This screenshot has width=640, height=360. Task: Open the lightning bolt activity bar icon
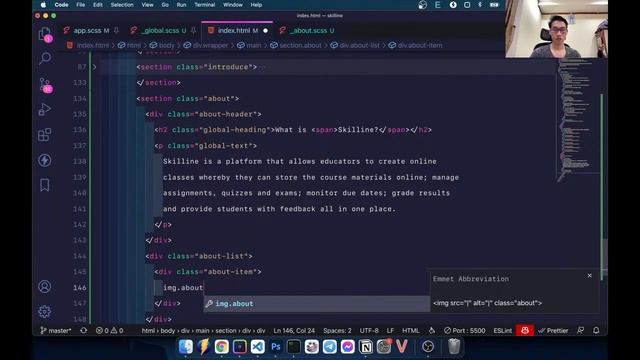pyautogui.click(x=44, y=160)
